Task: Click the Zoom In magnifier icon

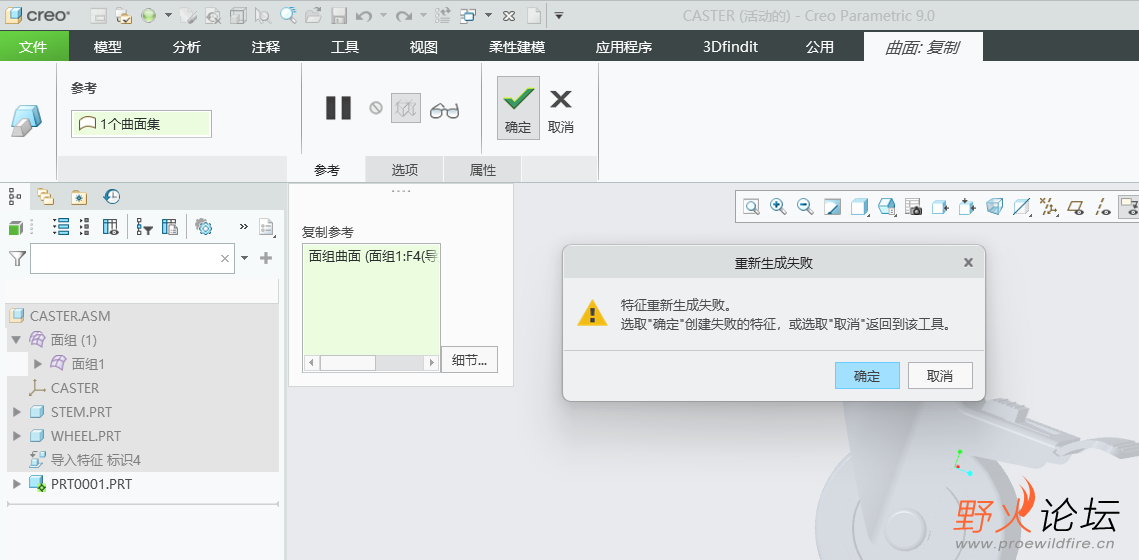Action: coord(778,207)
